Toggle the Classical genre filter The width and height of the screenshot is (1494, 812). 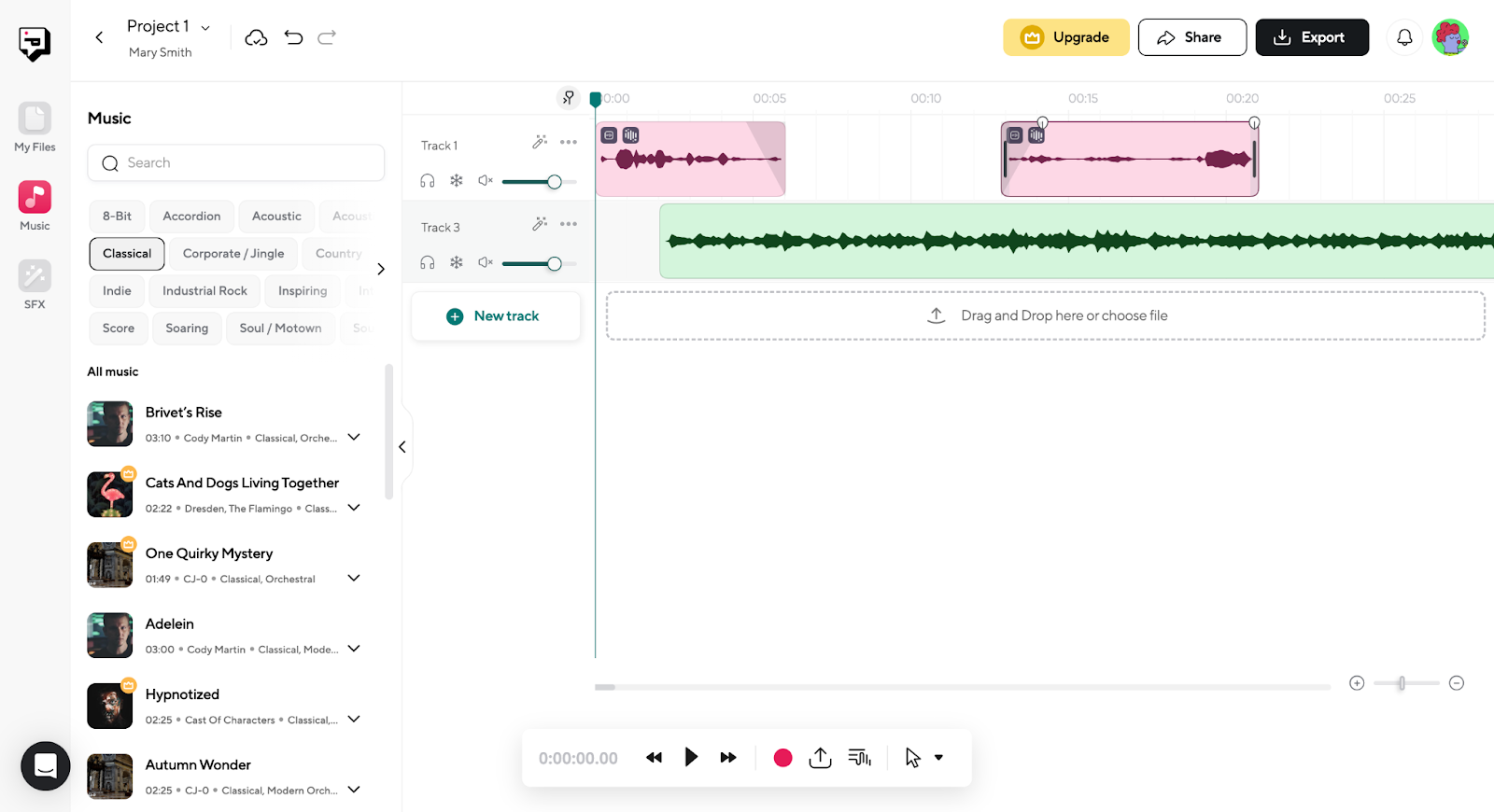[127, 254]
